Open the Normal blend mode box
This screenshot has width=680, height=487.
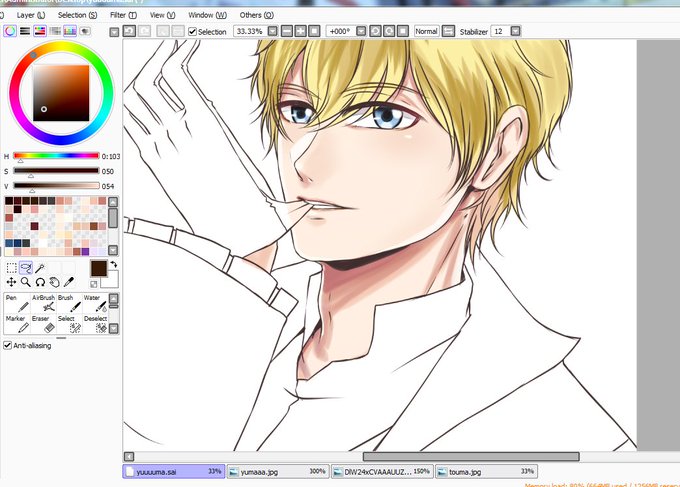426,31
